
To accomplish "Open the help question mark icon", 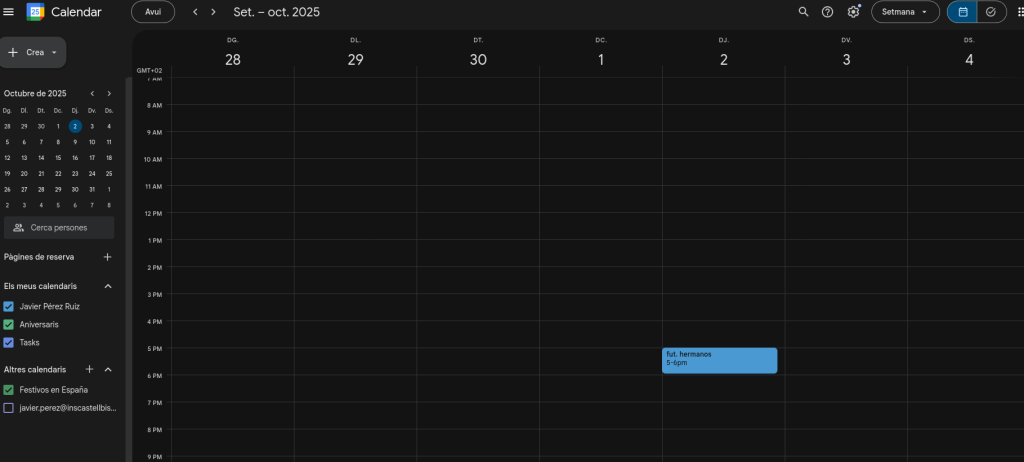I will point(827,12).
